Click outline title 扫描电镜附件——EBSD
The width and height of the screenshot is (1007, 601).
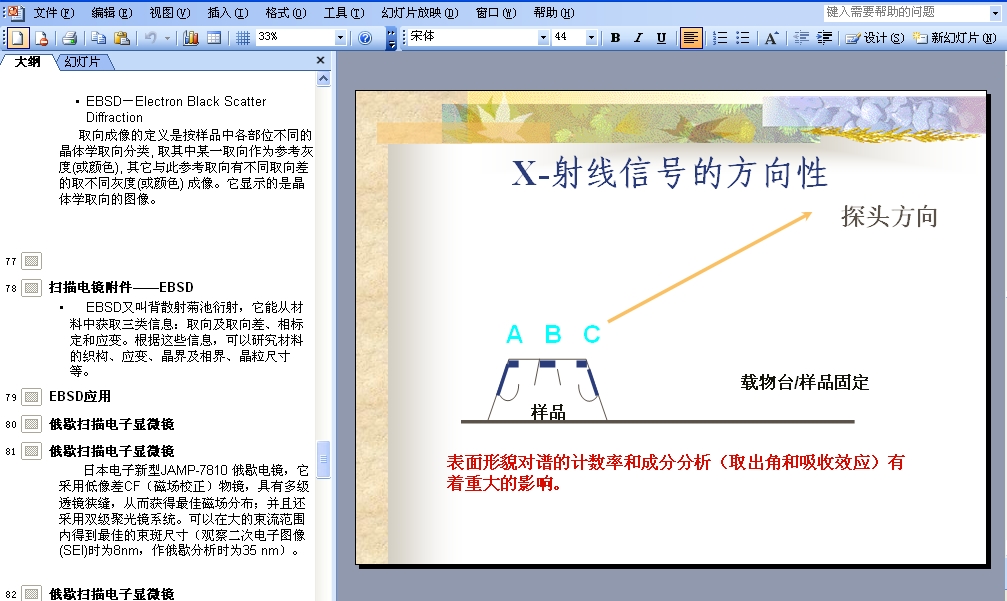(121, 287)
